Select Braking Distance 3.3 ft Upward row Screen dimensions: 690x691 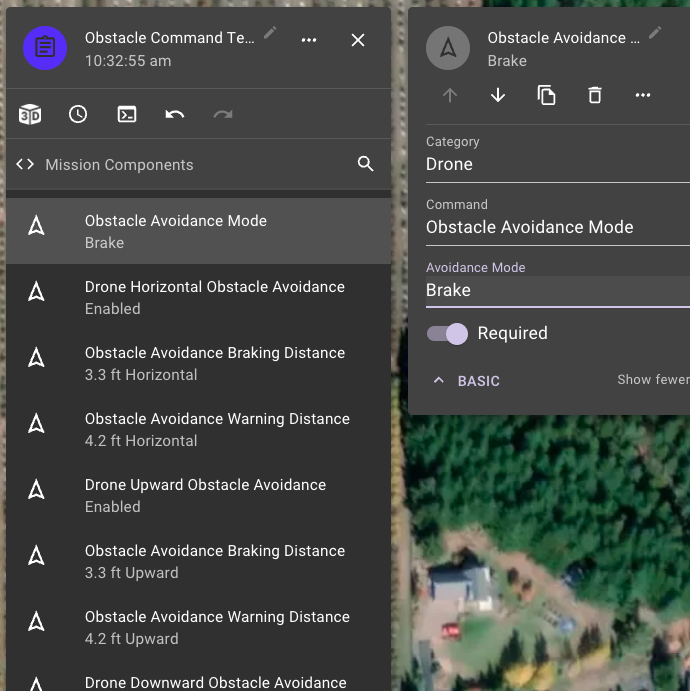pyautogui.click(x=198, y=561)
